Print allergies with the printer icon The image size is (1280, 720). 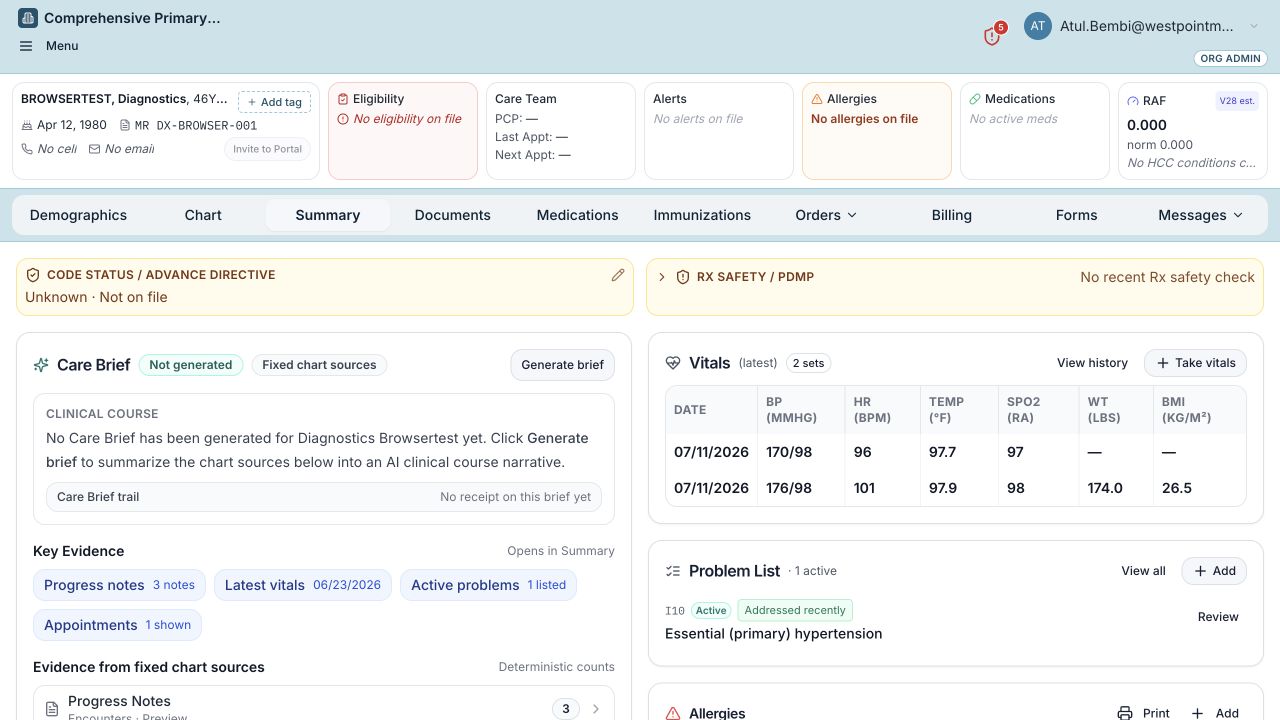point(1125,713)
